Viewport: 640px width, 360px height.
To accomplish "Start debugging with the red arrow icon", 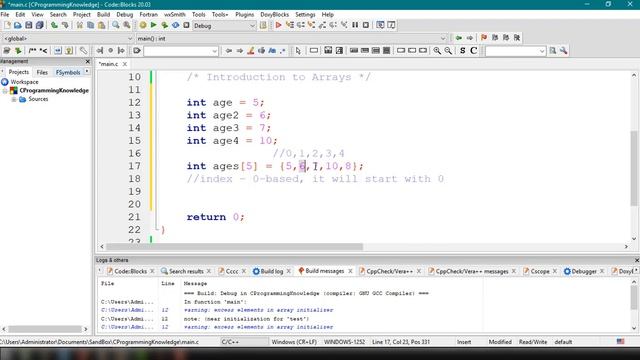I will (278, 25).
